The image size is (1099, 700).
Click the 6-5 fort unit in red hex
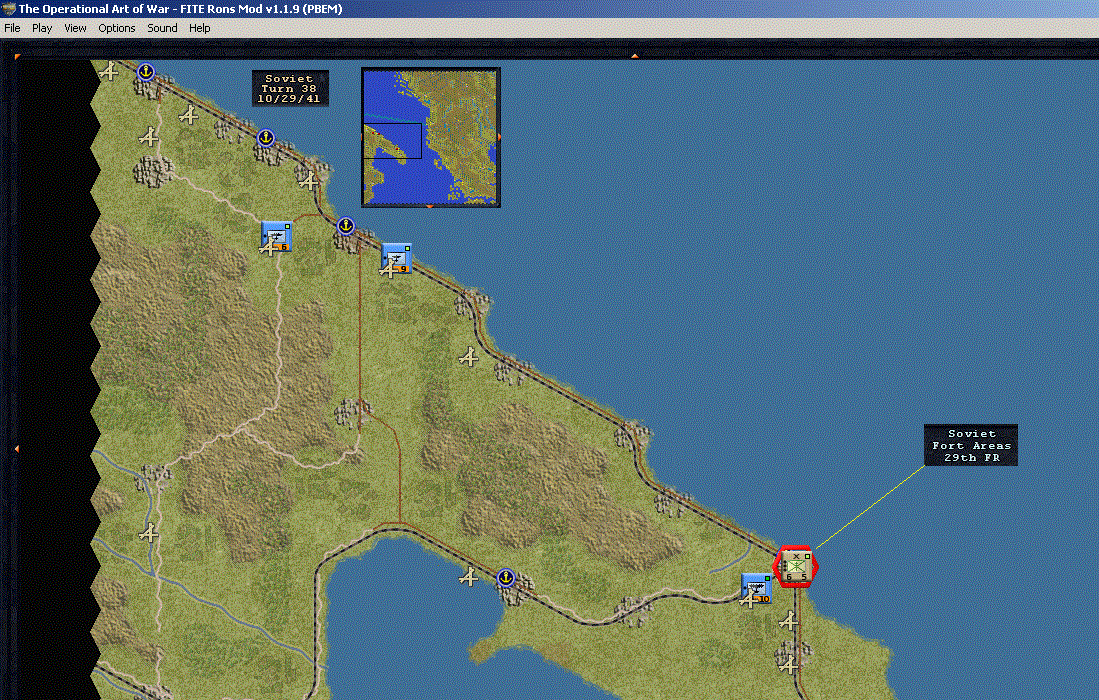click(796, 567)
